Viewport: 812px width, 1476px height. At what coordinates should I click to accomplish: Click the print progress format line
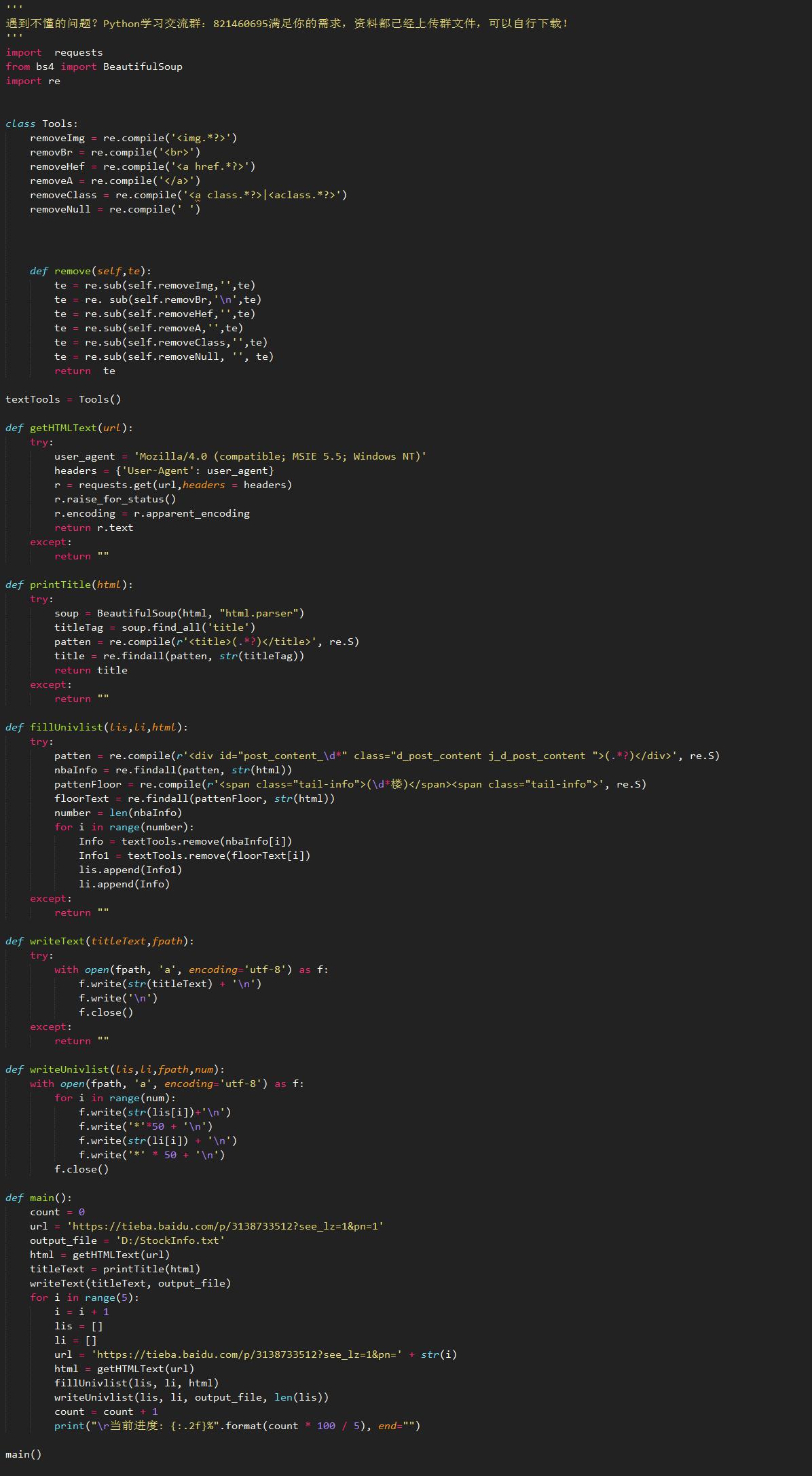click(x=238, y=1426)
